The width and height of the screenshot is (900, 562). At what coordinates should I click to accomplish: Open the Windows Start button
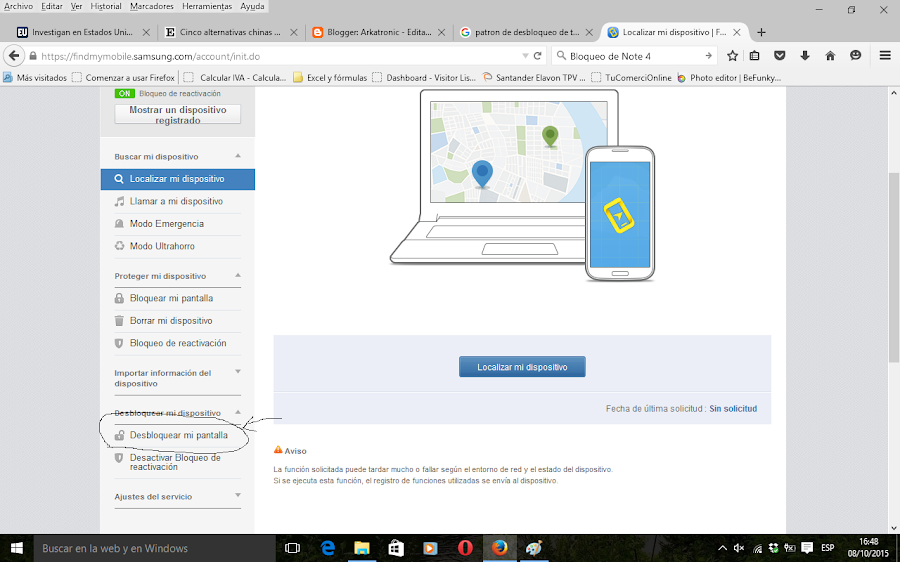(17, 548)
